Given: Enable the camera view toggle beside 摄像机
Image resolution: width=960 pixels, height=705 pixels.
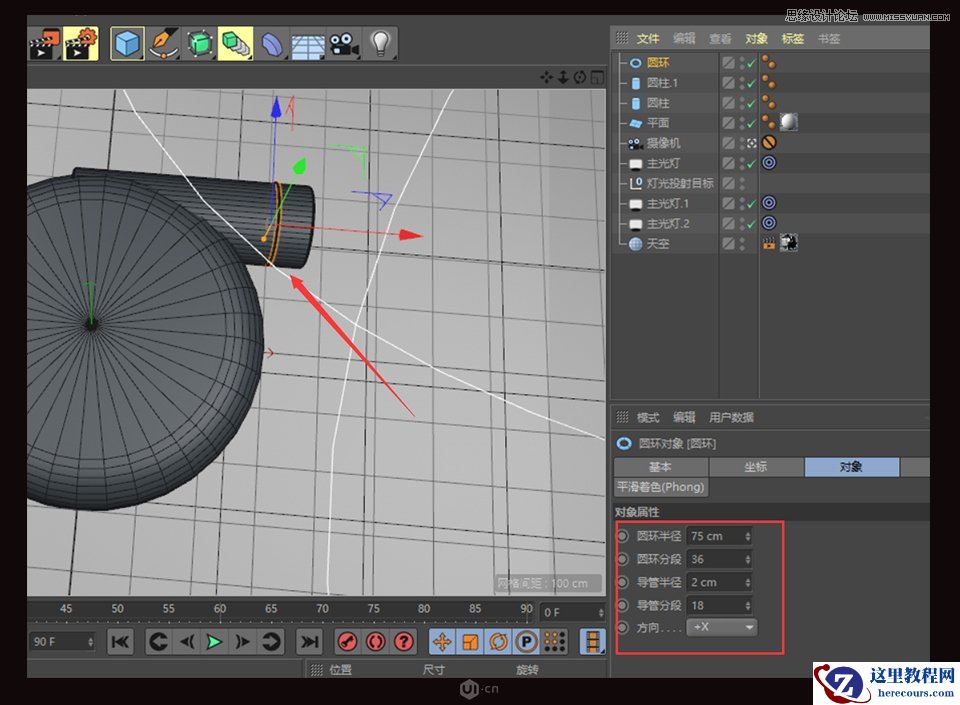Looking at the screenshot, I should pyautogui.click(x=750, y=142).
